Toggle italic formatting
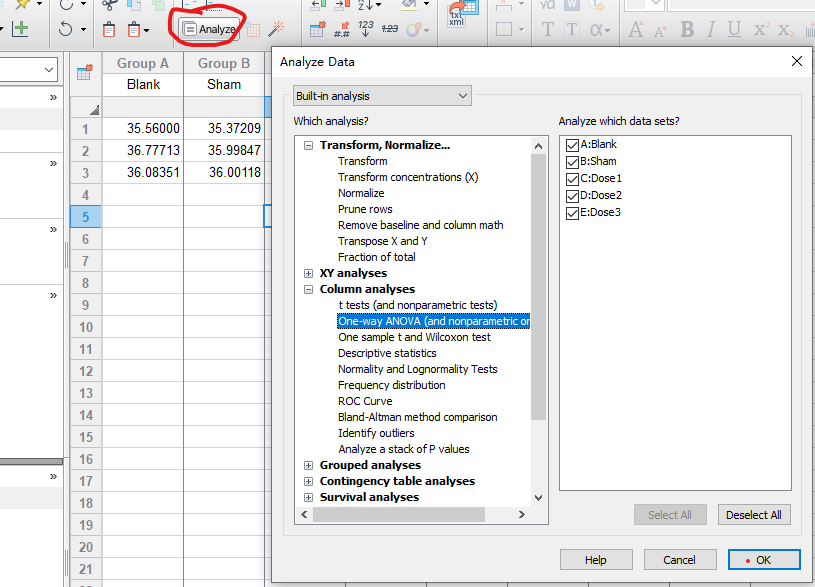 click(711, 30)
